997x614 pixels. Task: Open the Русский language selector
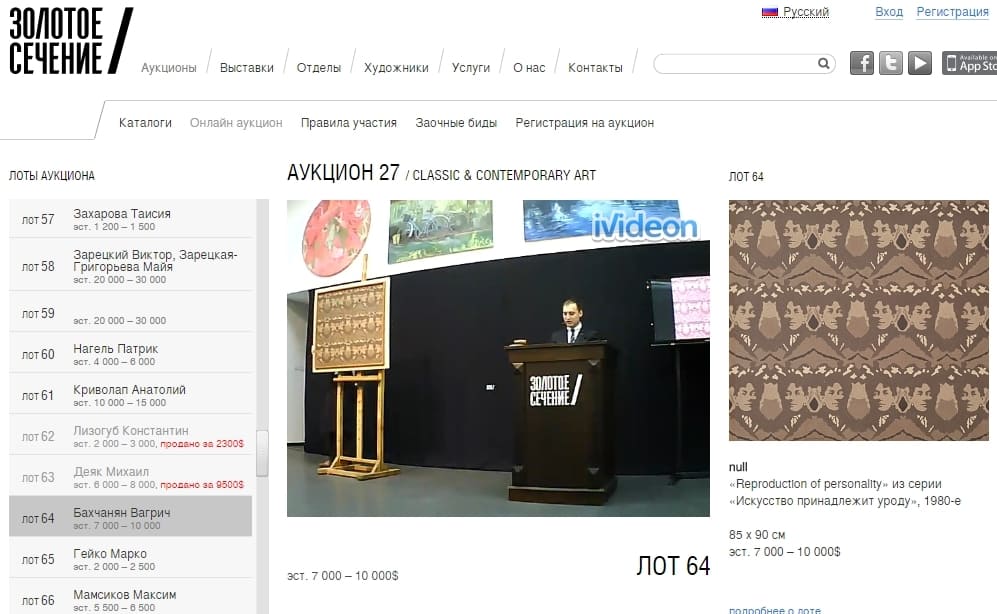806,11
